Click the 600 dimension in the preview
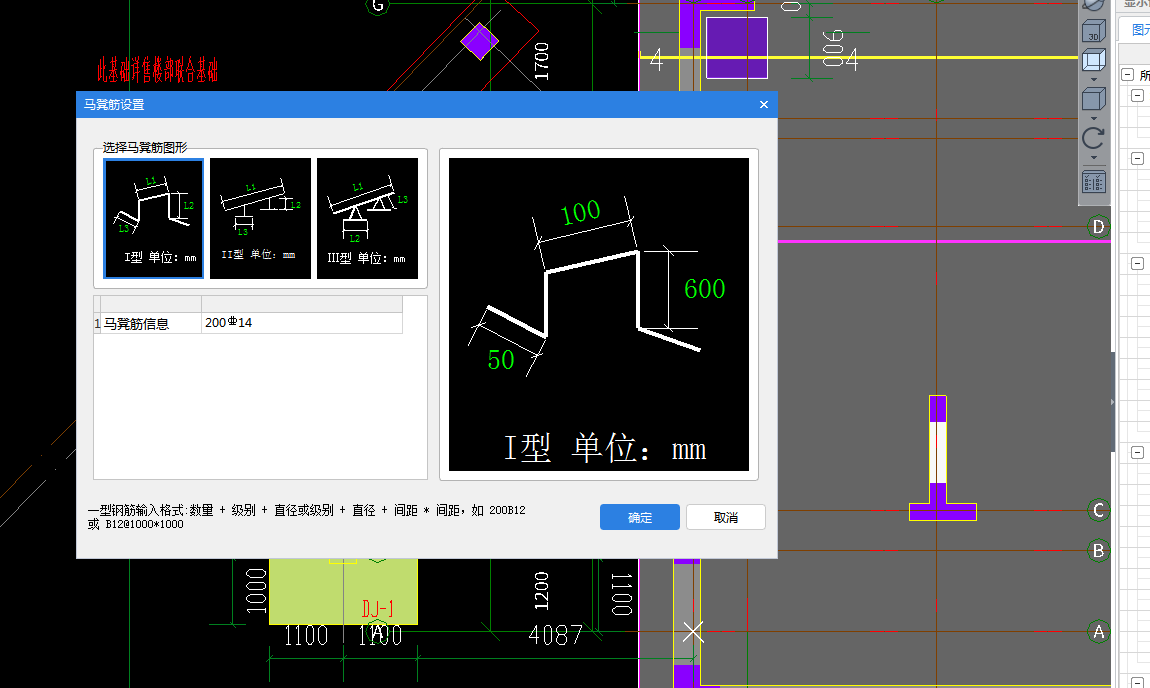 (704, 289)
